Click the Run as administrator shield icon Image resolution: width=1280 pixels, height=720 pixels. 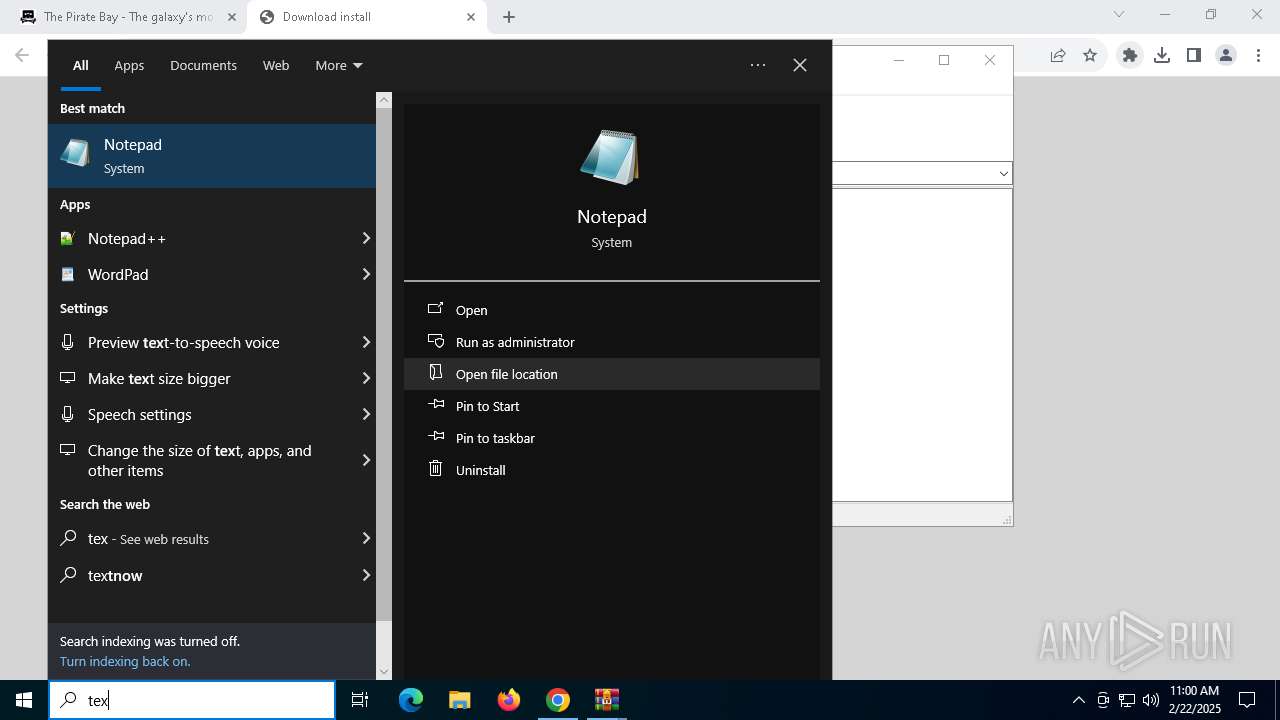[x=435, y=341]
